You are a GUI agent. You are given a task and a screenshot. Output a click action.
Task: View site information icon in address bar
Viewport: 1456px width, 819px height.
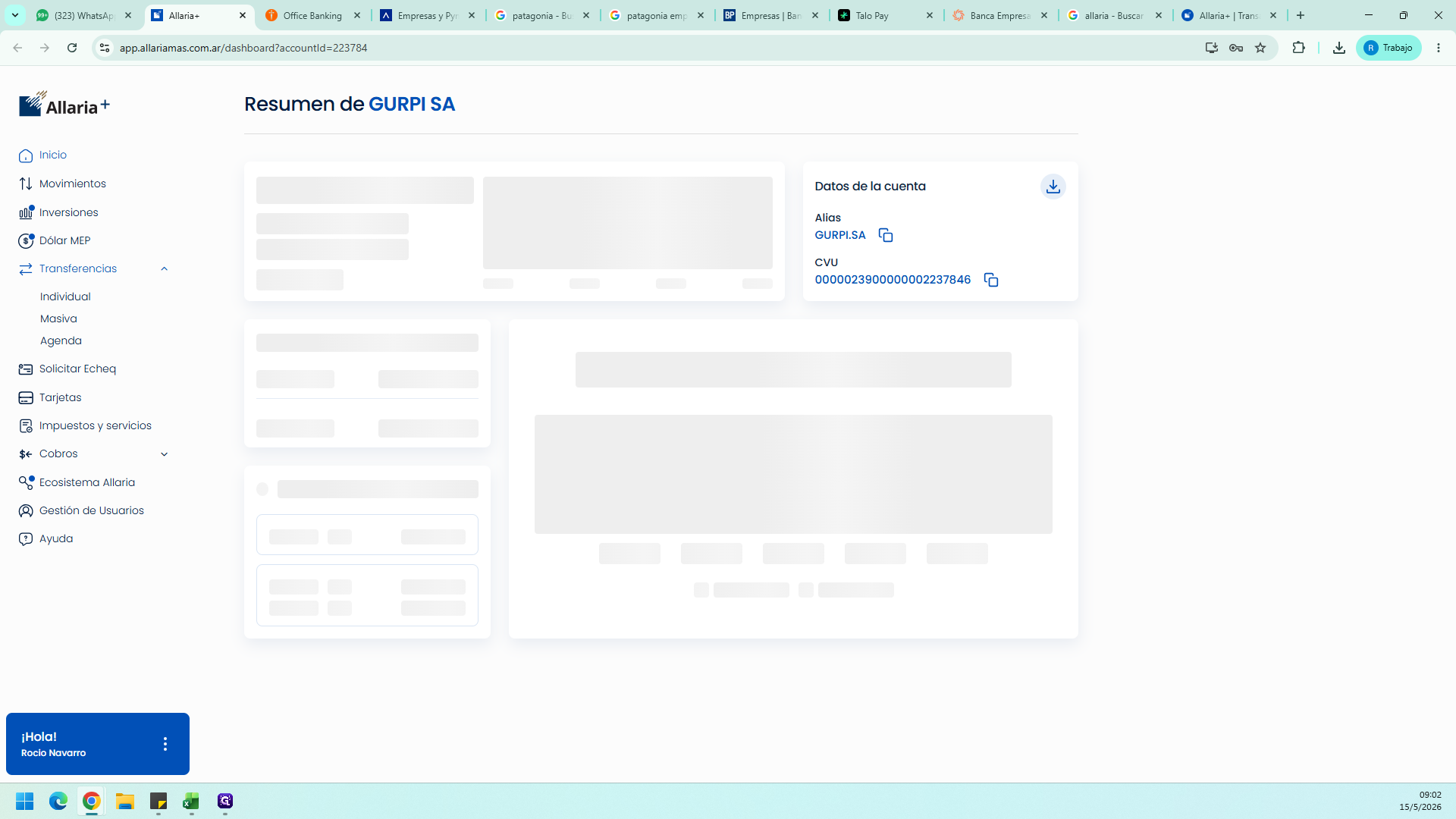(x=105, y=48)
